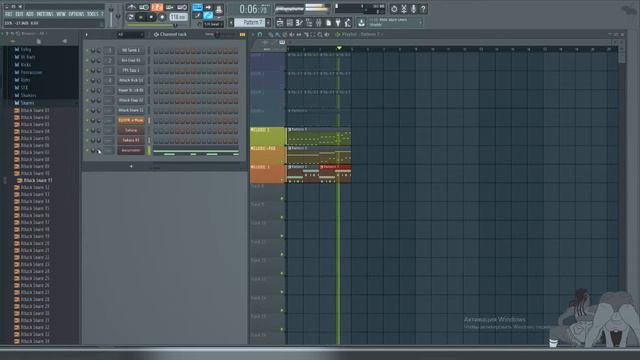
Task: Select the playback speaker tool in Playlist toolbar
Action: (327, 35)
